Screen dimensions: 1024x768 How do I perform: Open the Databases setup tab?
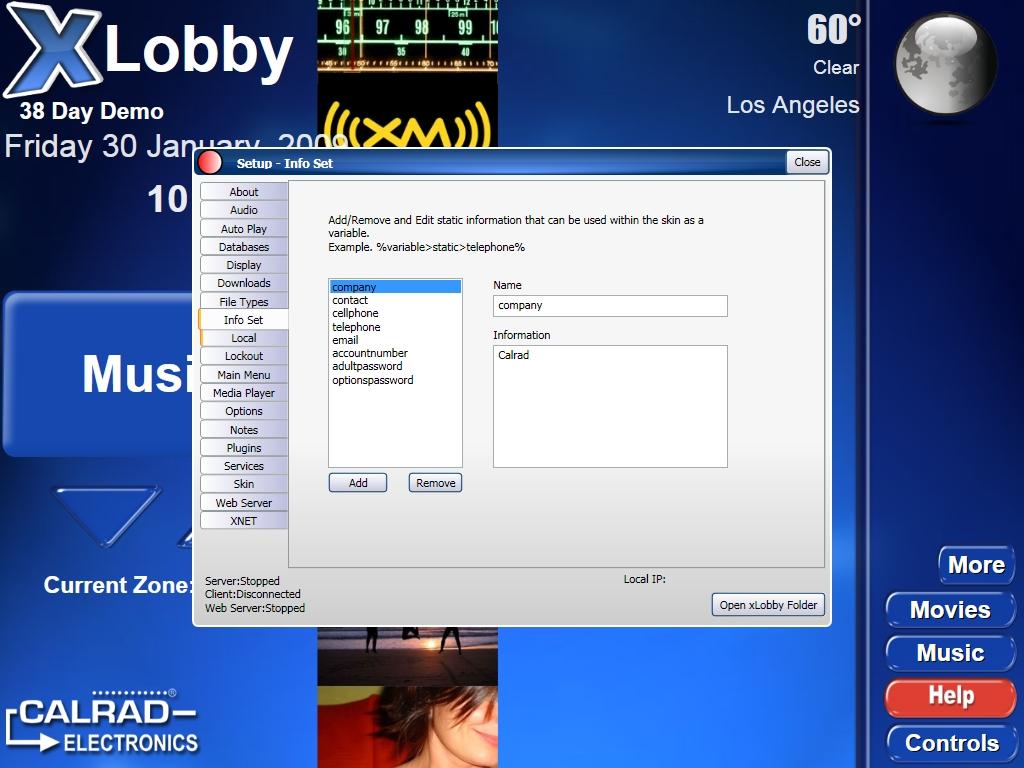coord(244,247)
